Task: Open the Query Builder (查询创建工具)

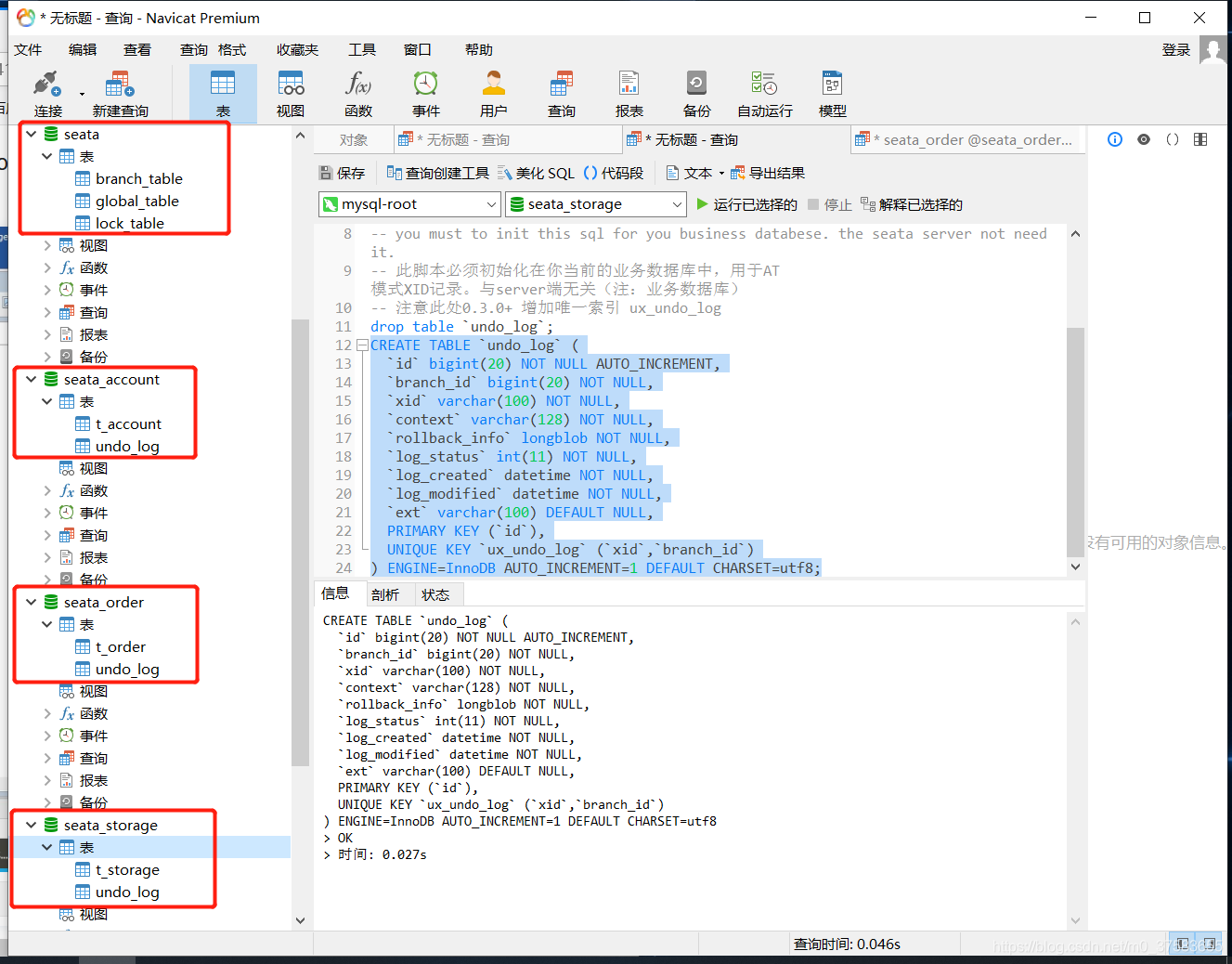Action: point(437,173)
